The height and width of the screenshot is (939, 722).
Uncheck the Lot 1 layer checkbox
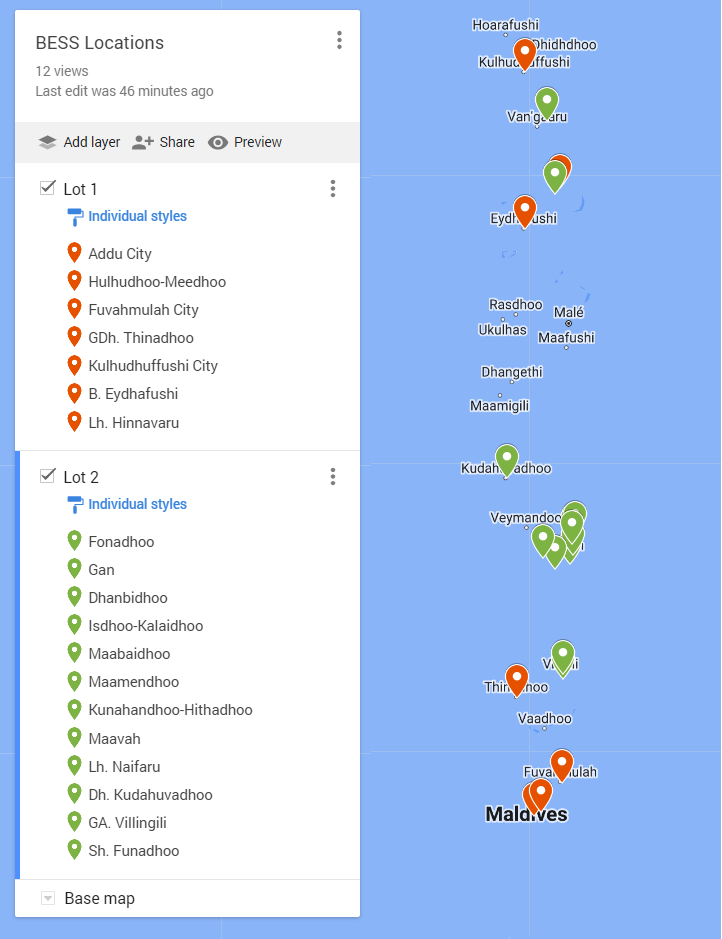[x=47, y=188]
